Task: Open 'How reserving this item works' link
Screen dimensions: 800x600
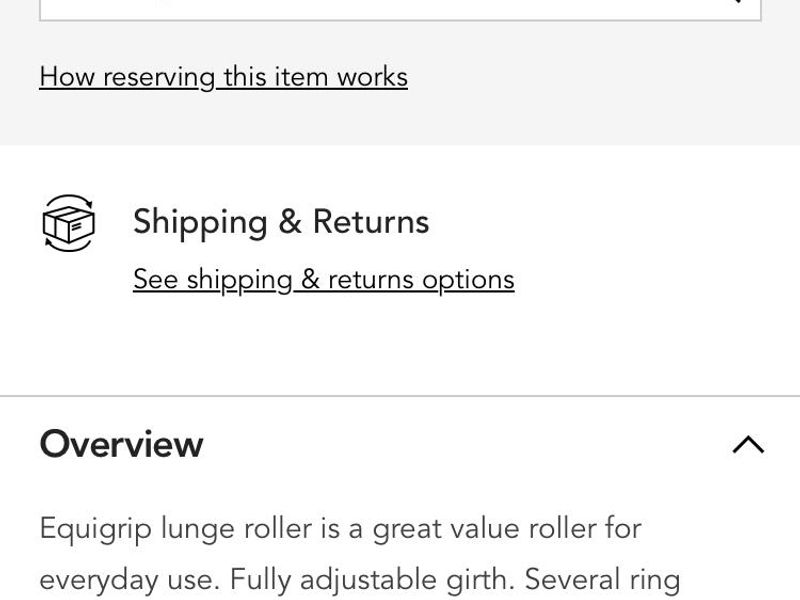Action: pos(223,77)
